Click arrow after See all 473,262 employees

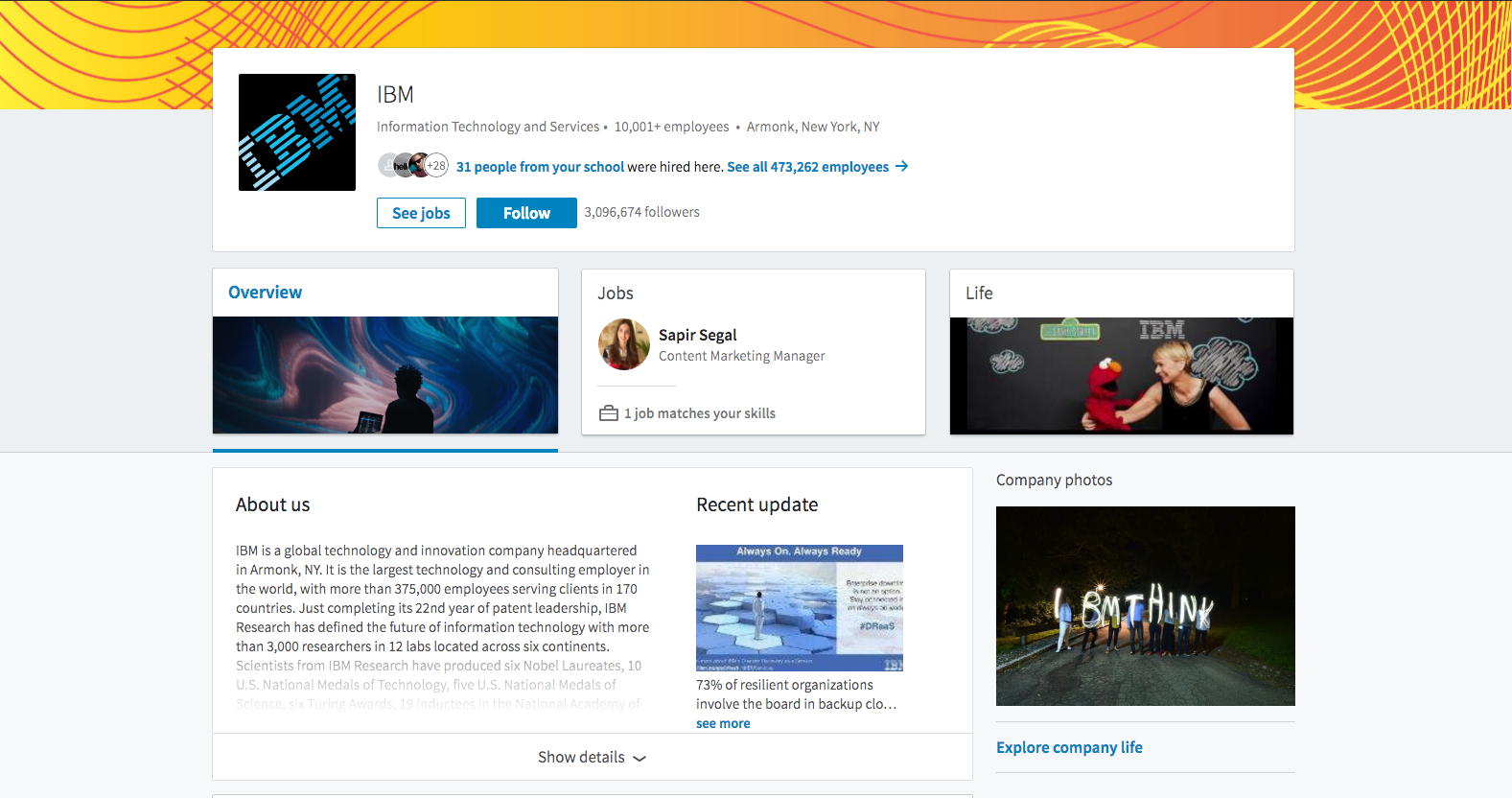click(901, 167)
